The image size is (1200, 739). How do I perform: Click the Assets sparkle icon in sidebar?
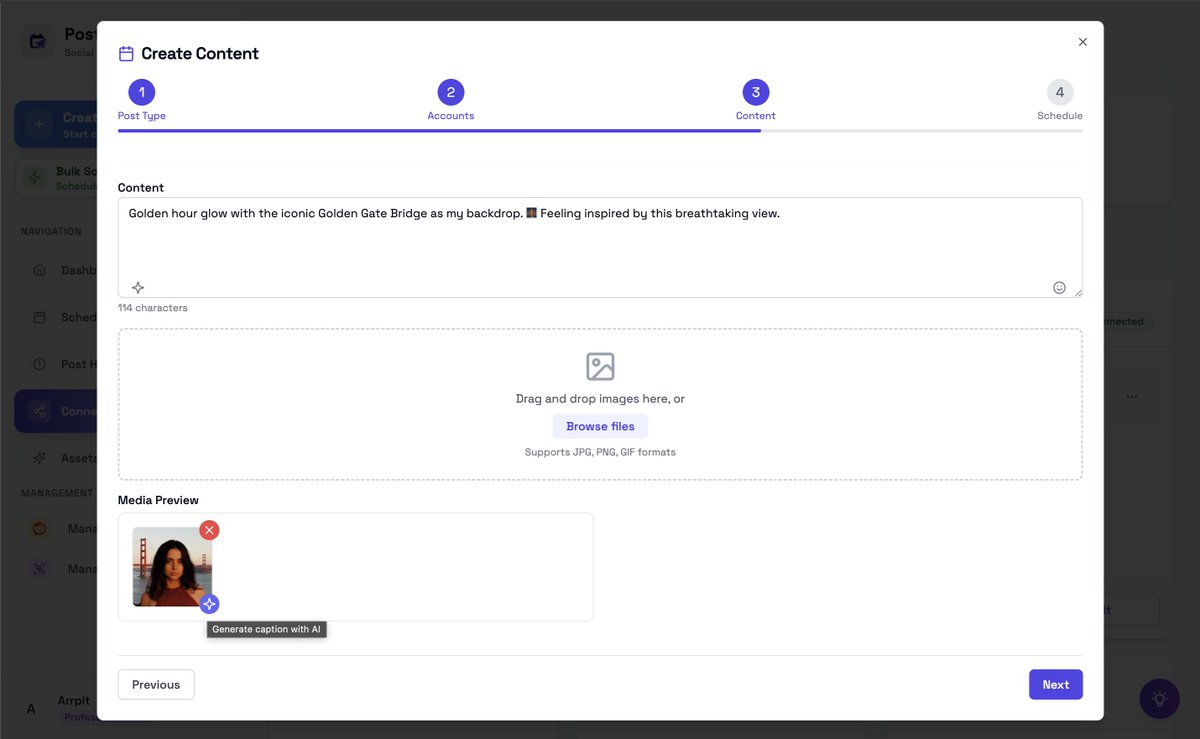[38, 458]
